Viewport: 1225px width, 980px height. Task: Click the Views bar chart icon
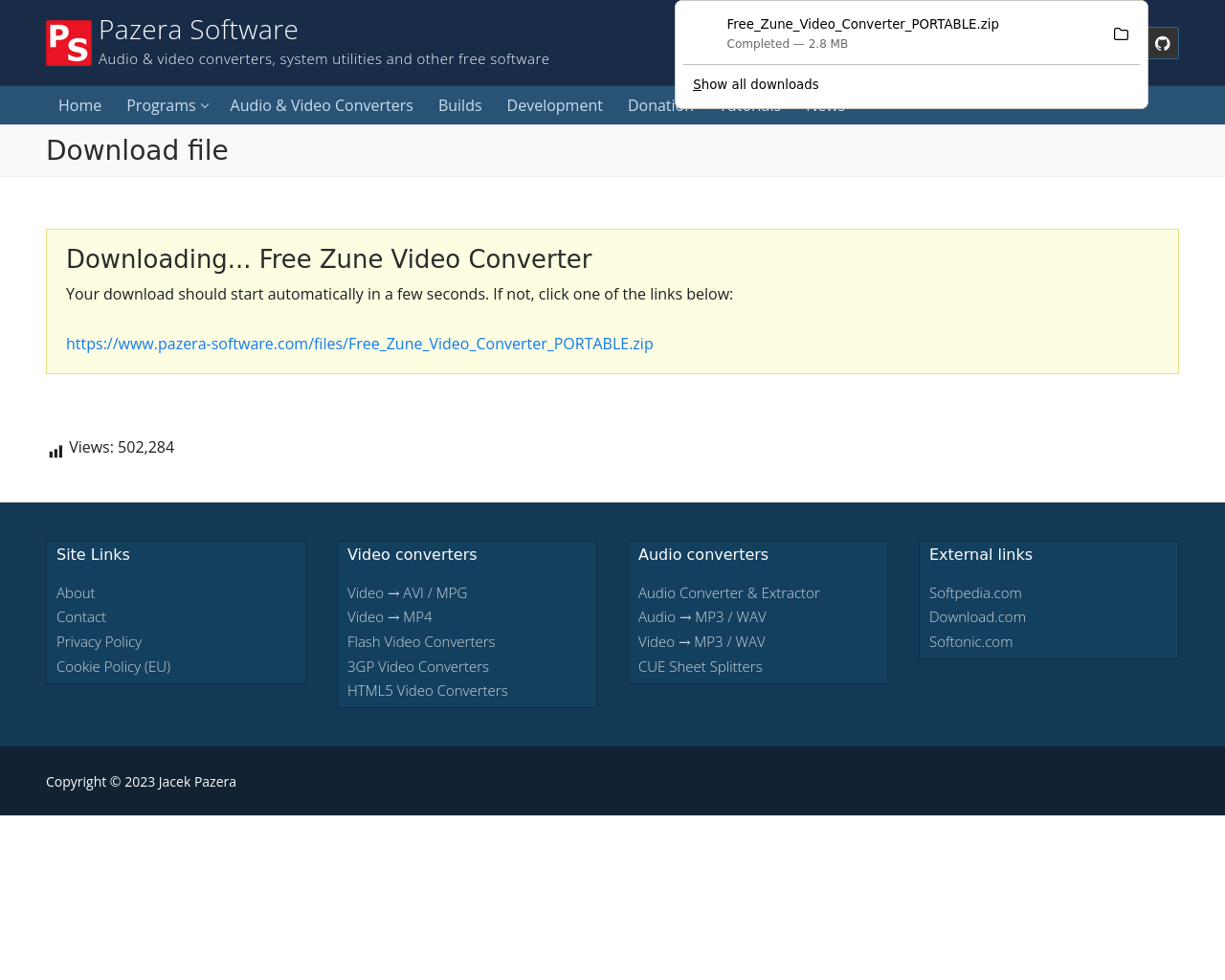(x=56, y=451)
